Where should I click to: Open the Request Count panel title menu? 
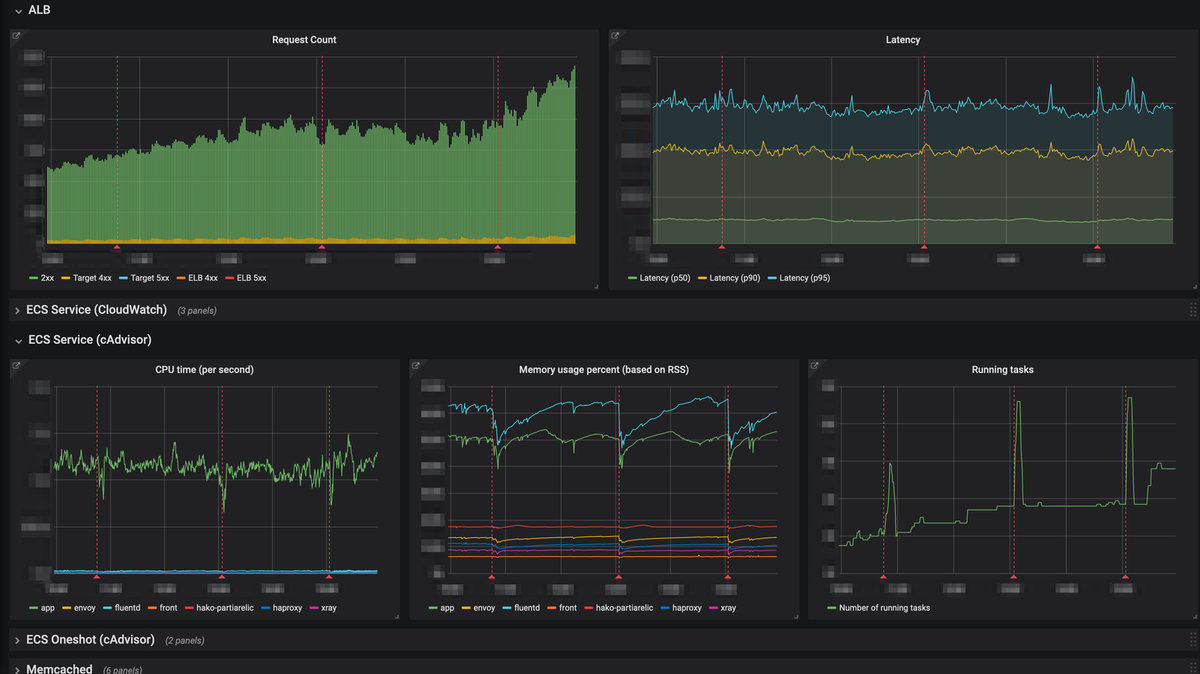pyautogui.click(x=304, y=40)
